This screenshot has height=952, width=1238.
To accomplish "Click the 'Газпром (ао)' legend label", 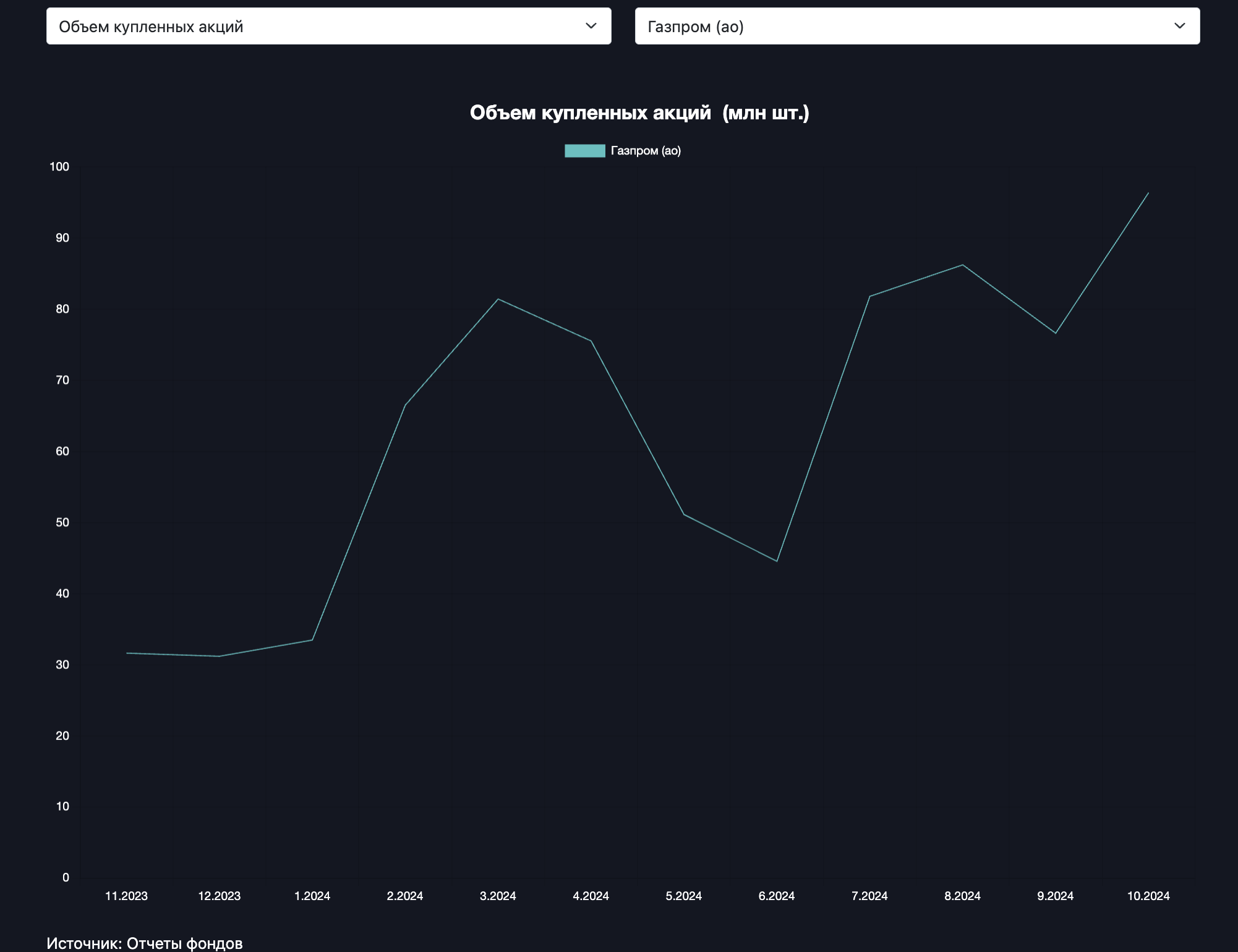I will (646, 151).
